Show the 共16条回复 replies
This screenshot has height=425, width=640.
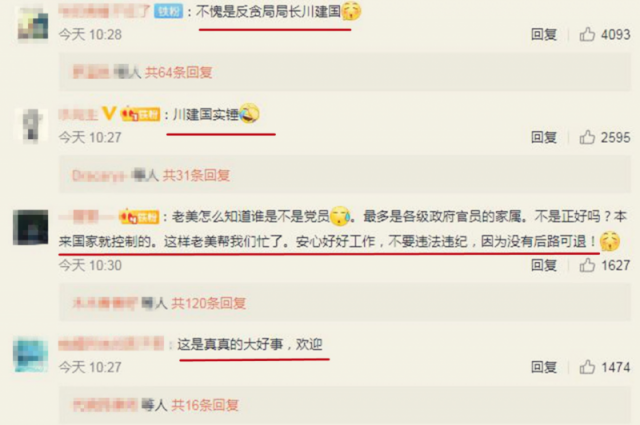coord(205,405)
